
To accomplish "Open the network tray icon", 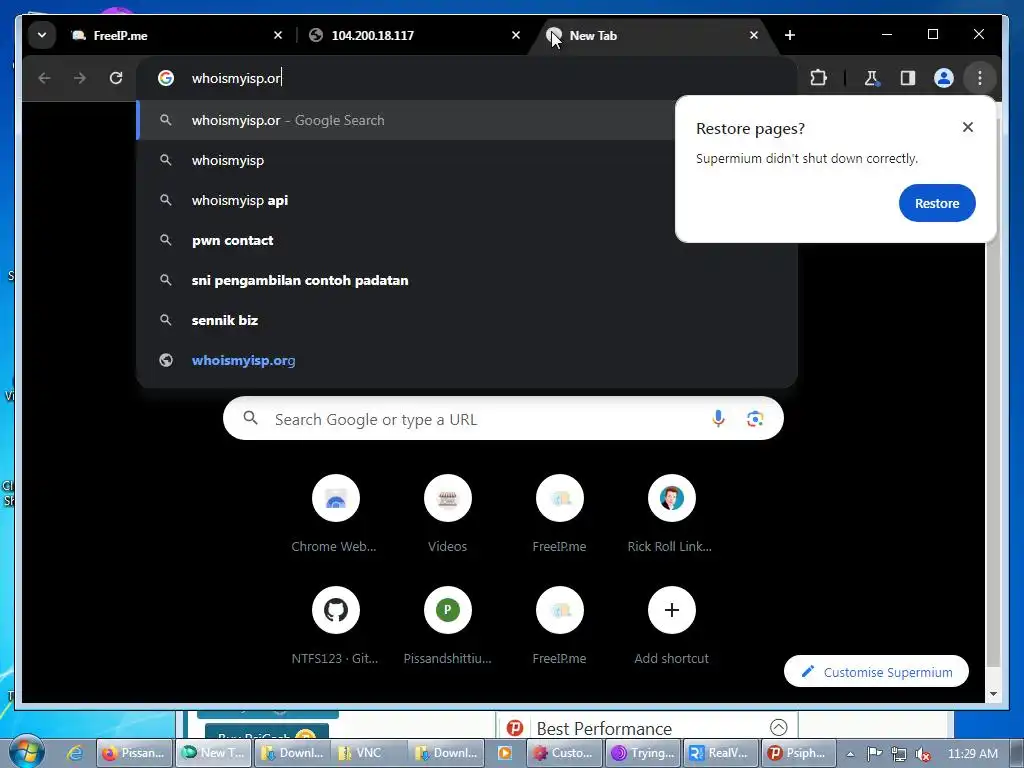I will click(899, 754).
